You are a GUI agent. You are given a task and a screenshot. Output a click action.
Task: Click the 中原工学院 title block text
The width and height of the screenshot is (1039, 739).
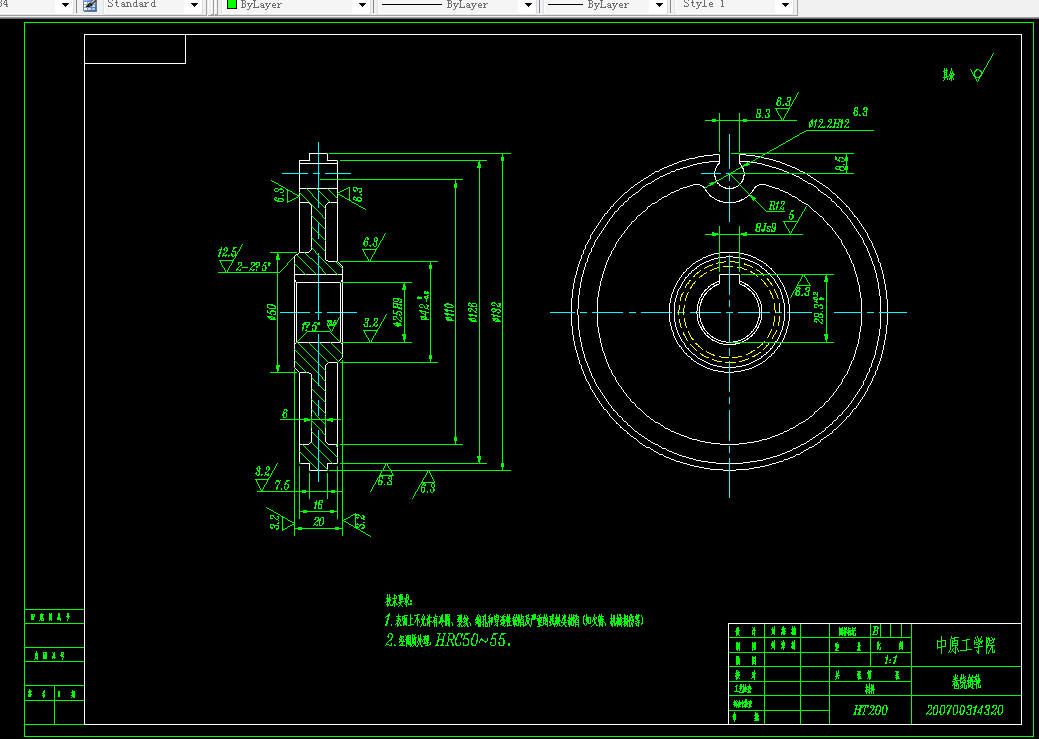pos(965,645)
